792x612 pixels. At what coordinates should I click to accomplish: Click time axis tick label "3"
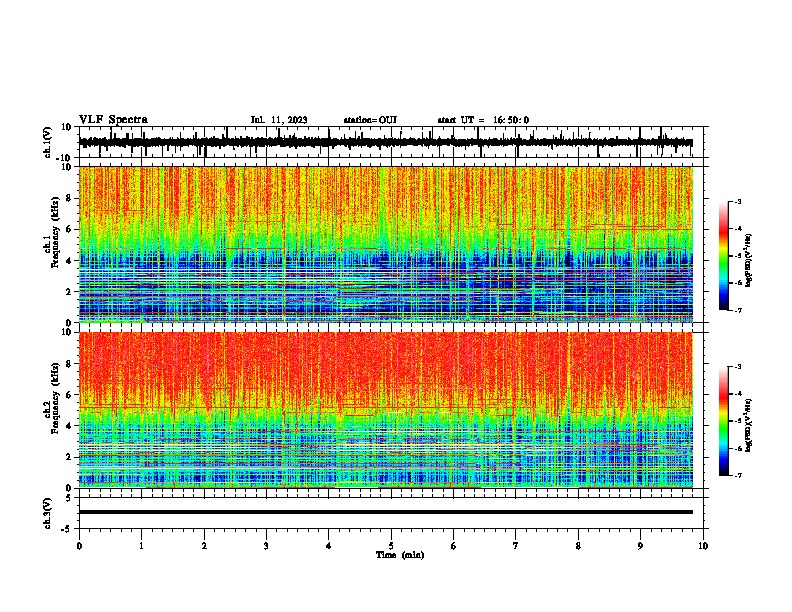click(x=266, y=546)
